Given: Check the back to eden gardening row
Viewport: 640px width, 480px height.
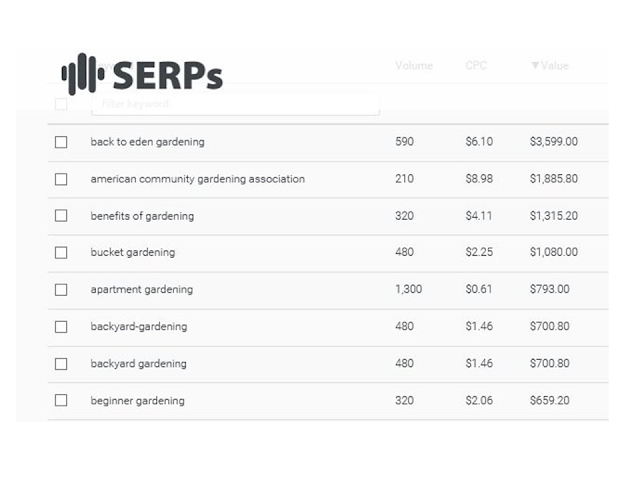Looking at the screenshot, I should click(61, 142).
